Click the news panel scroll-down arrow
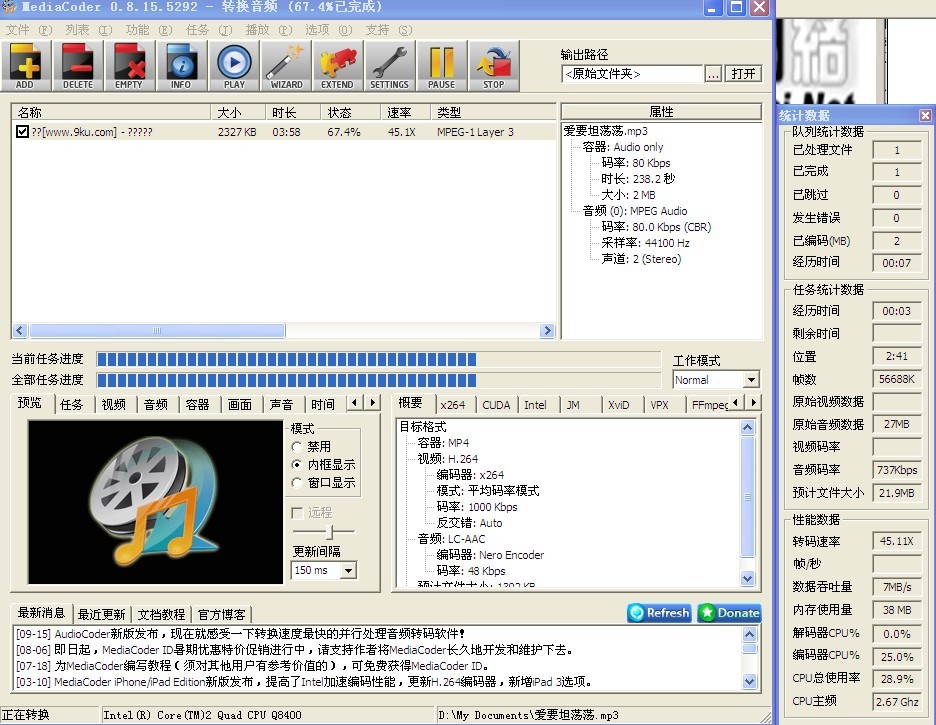This screenshot has height=725, width=936. [750, 680]
